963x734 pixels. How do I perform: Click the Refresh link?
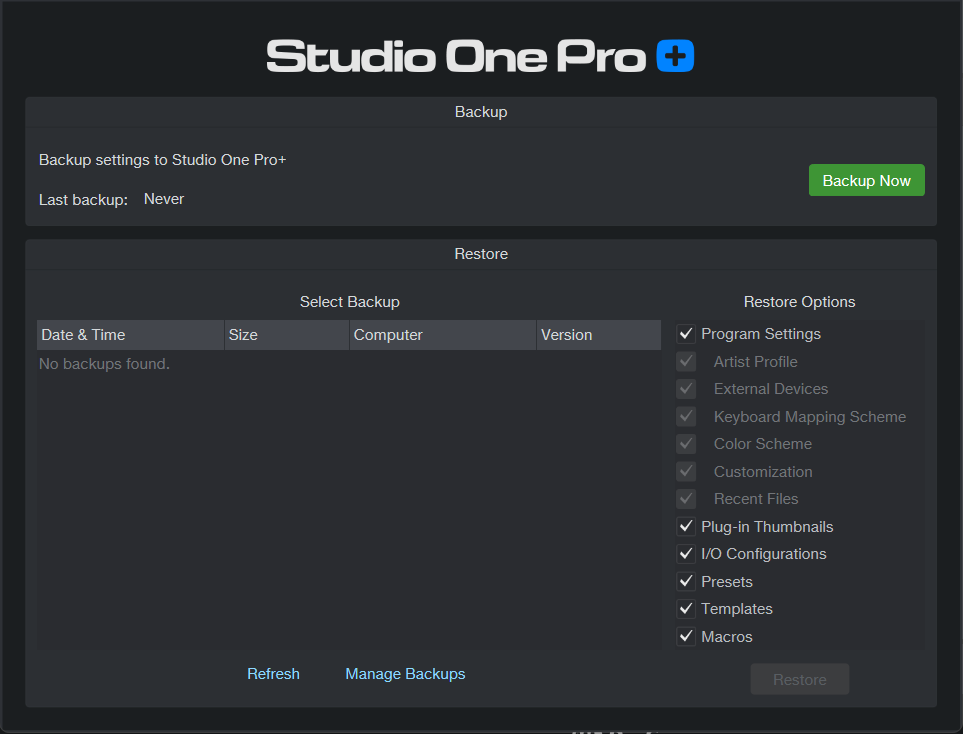pos(273,674)
